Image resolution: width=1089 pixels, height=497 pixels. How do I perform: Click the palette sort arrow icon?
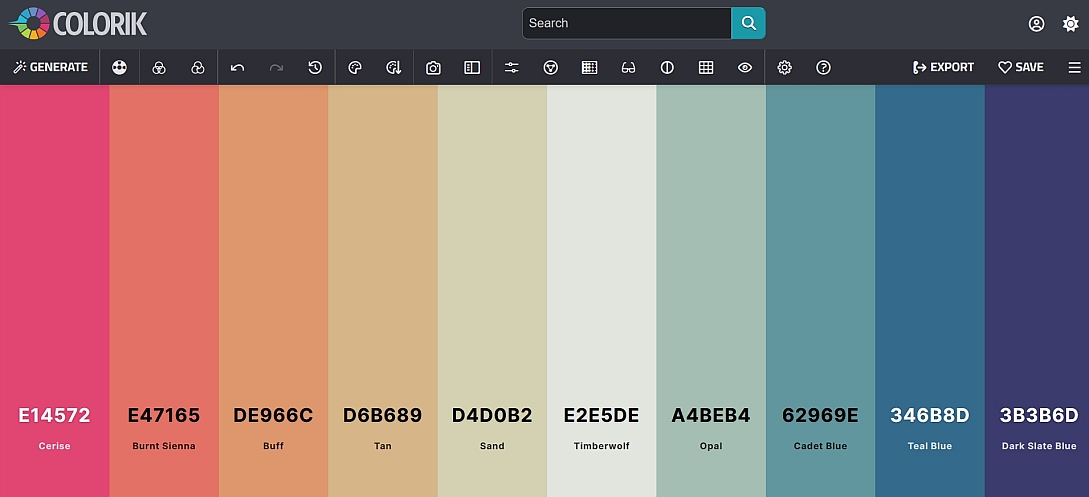click(x=394, y=67)
